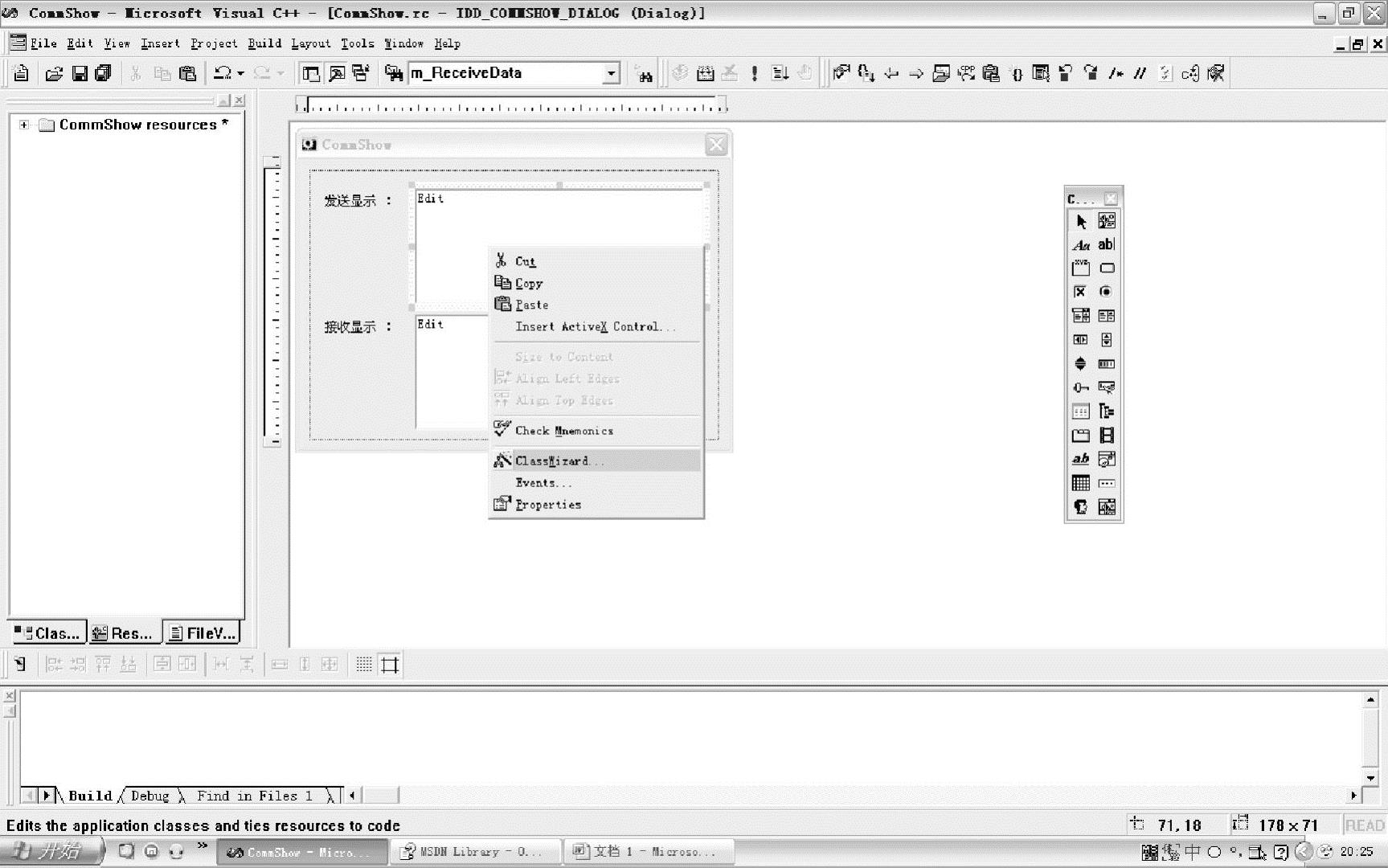1388x868 pixels.
Task: Expand the CommShow resources tree node
Action: coord(24,125)
